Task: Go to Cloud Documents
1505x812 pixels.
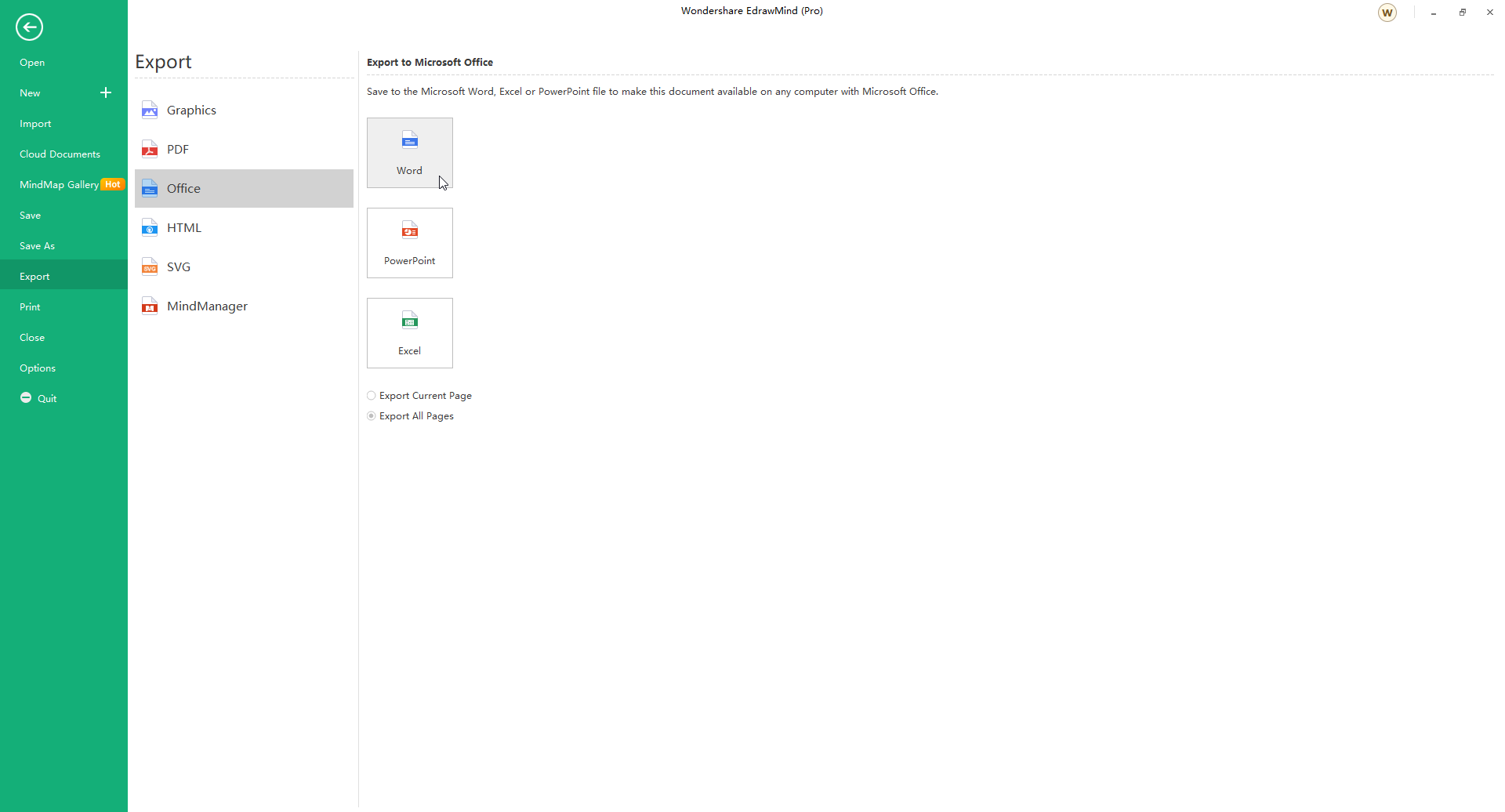Action: (x=63, y=154)
